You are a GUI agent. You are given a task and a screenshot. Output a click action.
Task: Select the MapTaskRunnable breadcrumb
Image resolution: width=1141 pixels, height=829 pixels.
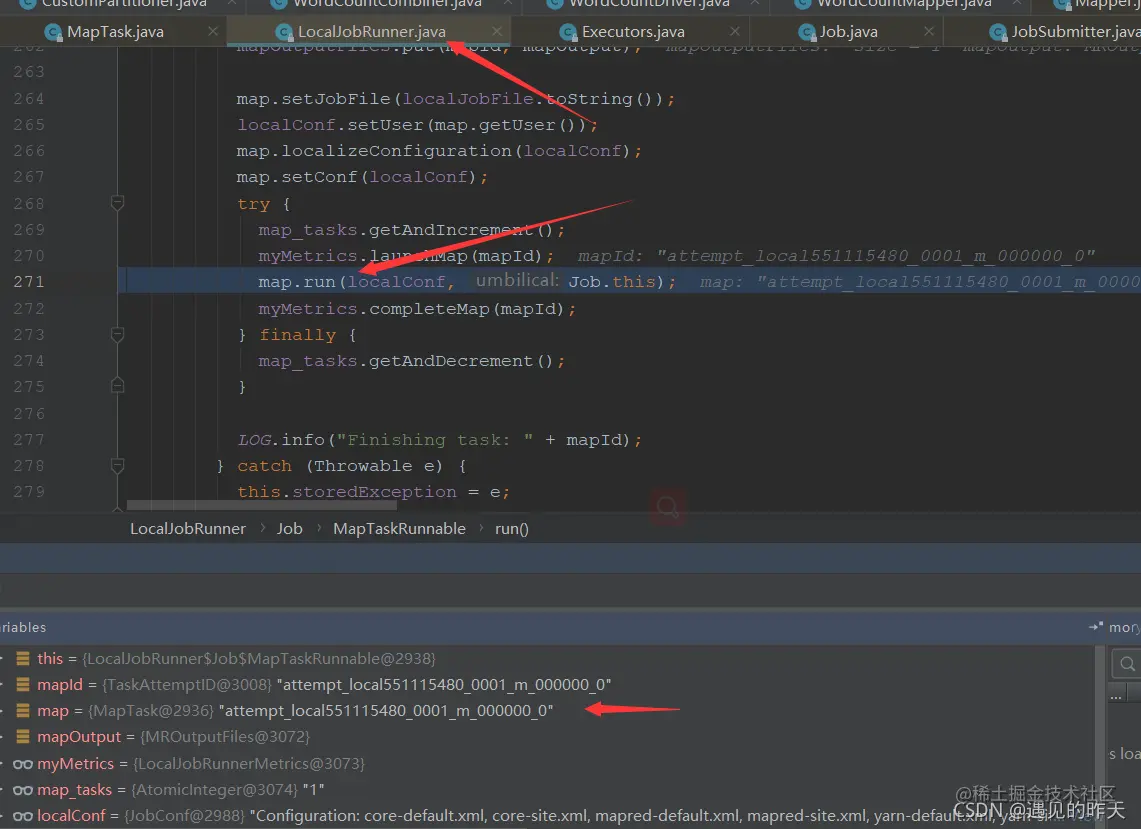[399, 529]
